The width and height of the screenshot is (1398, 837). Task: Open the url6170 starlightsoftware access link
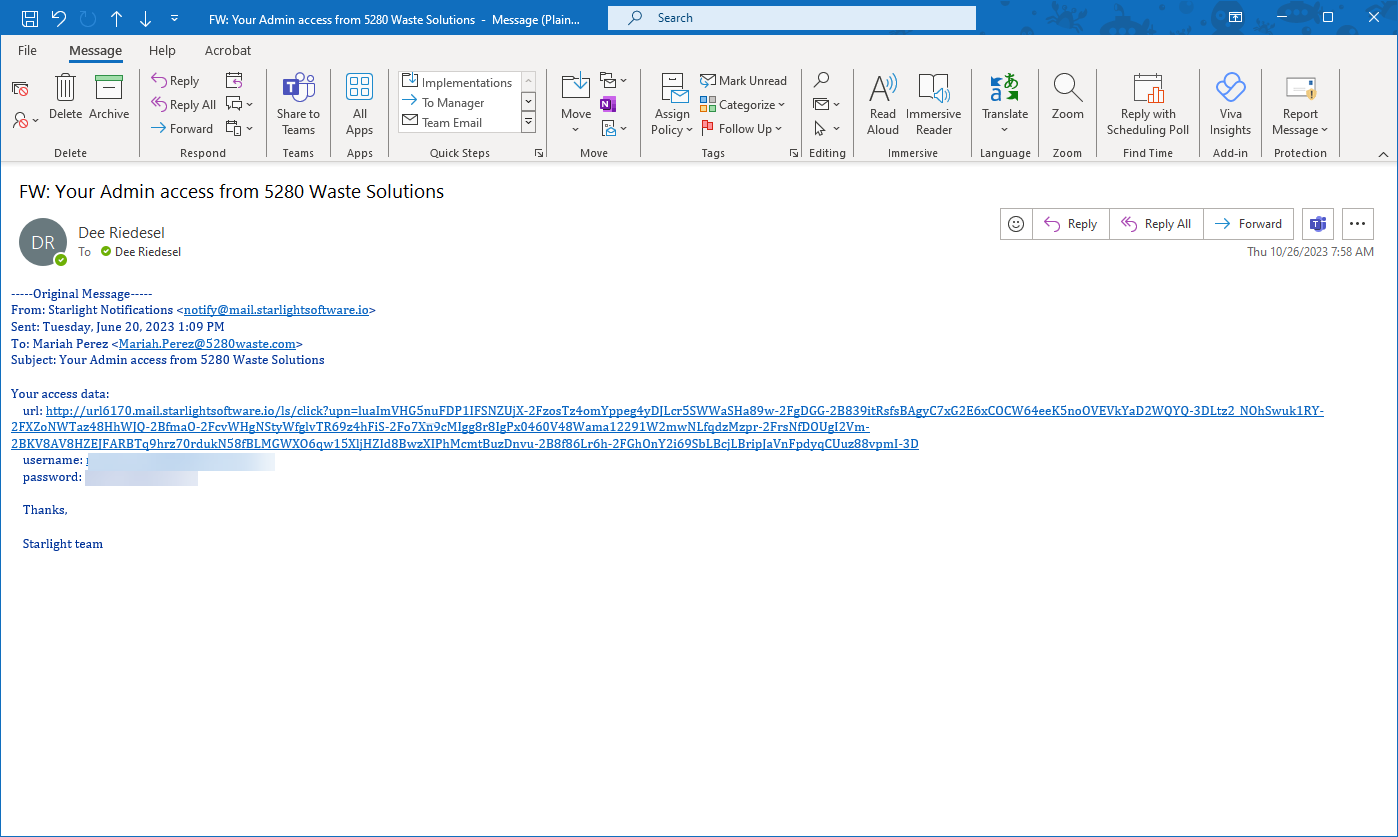(x=667, y=427)
